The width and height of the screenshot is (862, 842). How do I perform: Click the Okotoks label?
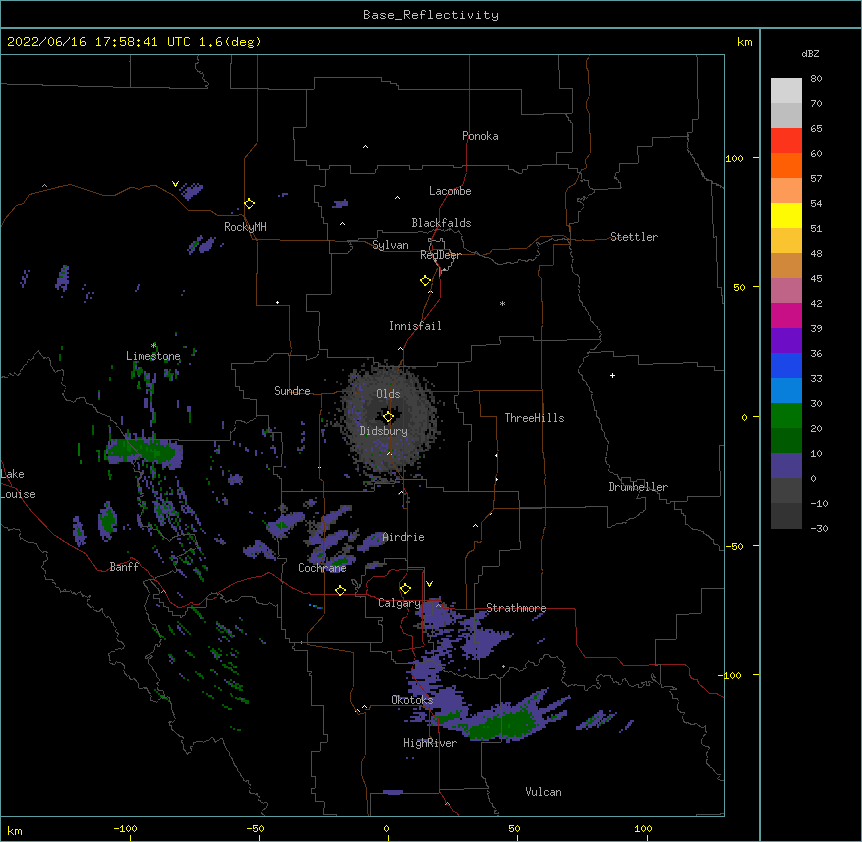[x=412, y=700]
